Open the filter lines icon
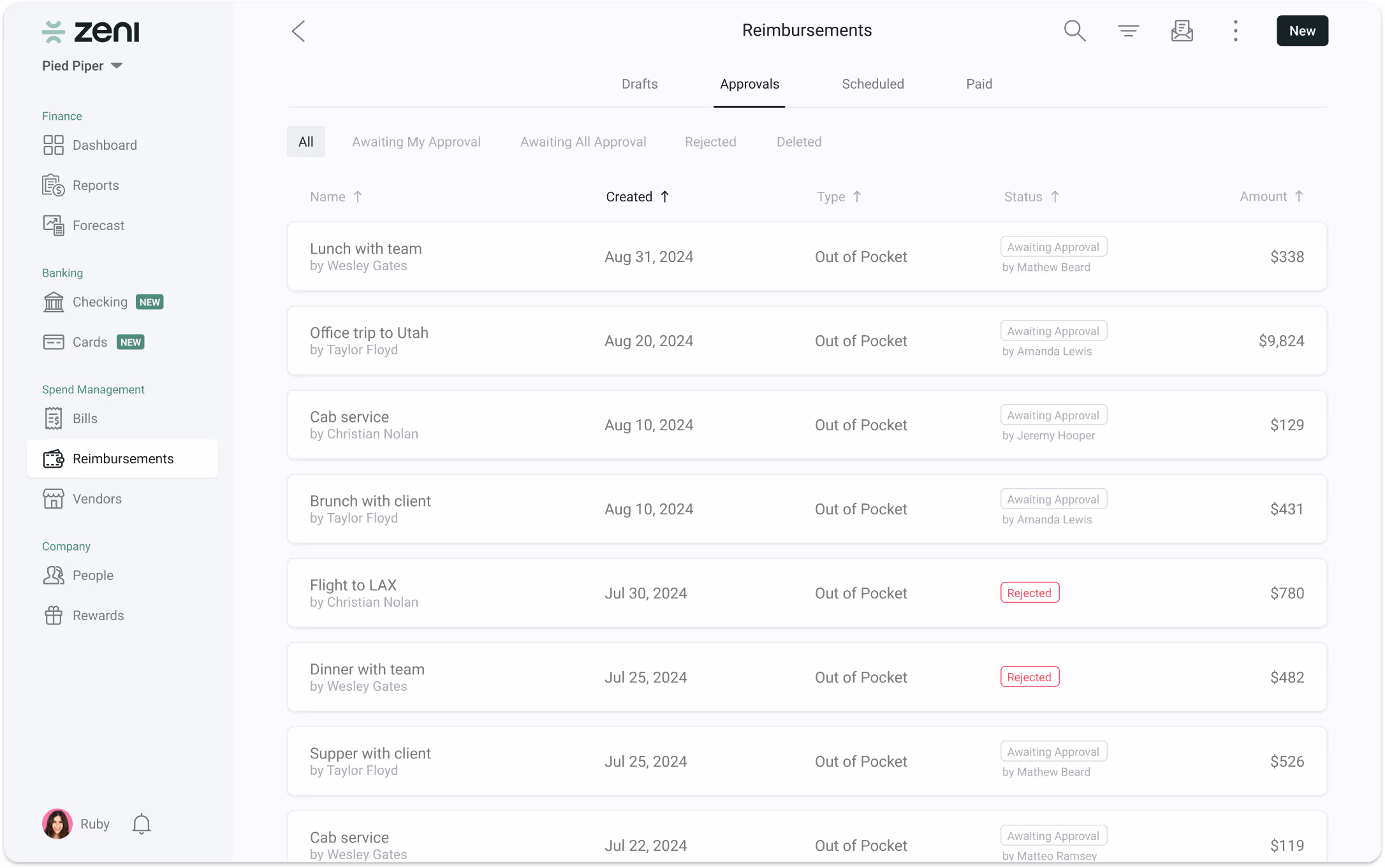 coord(1128,31)
